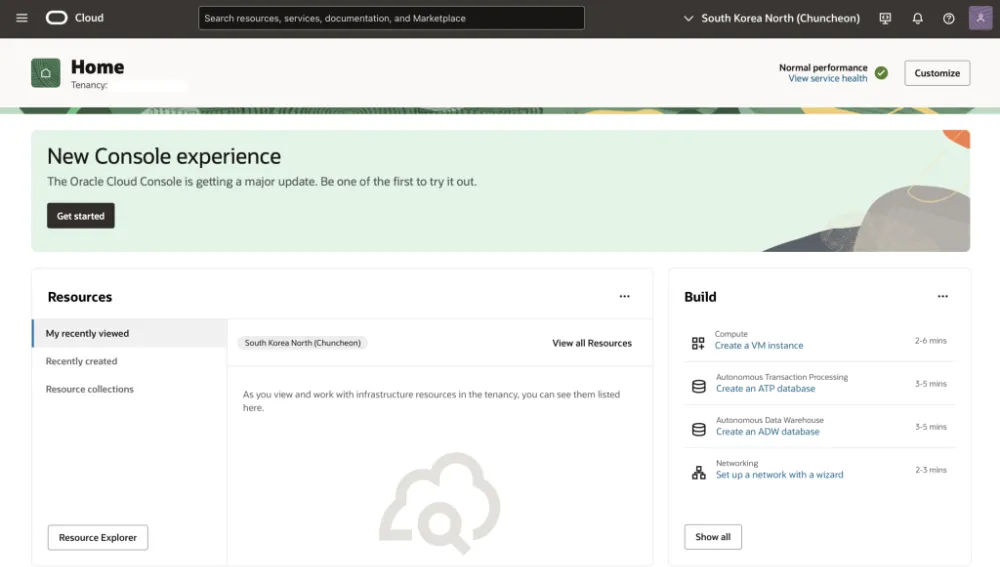1000x567 pixels.
Task: Click the New Console experience heading
Action: (164, 156)
